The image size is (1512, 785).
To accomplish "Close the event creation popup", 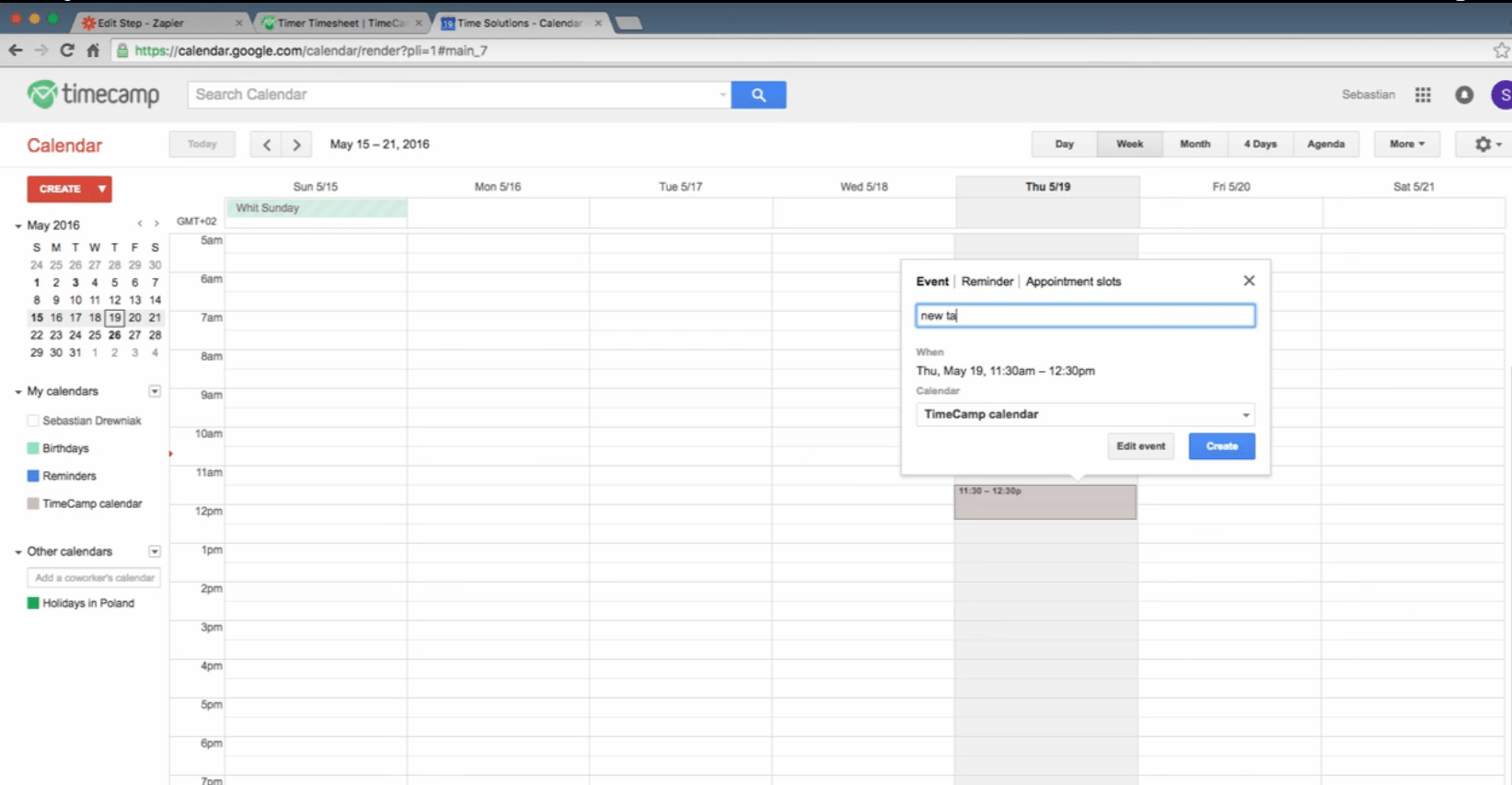I will 1249,281.
